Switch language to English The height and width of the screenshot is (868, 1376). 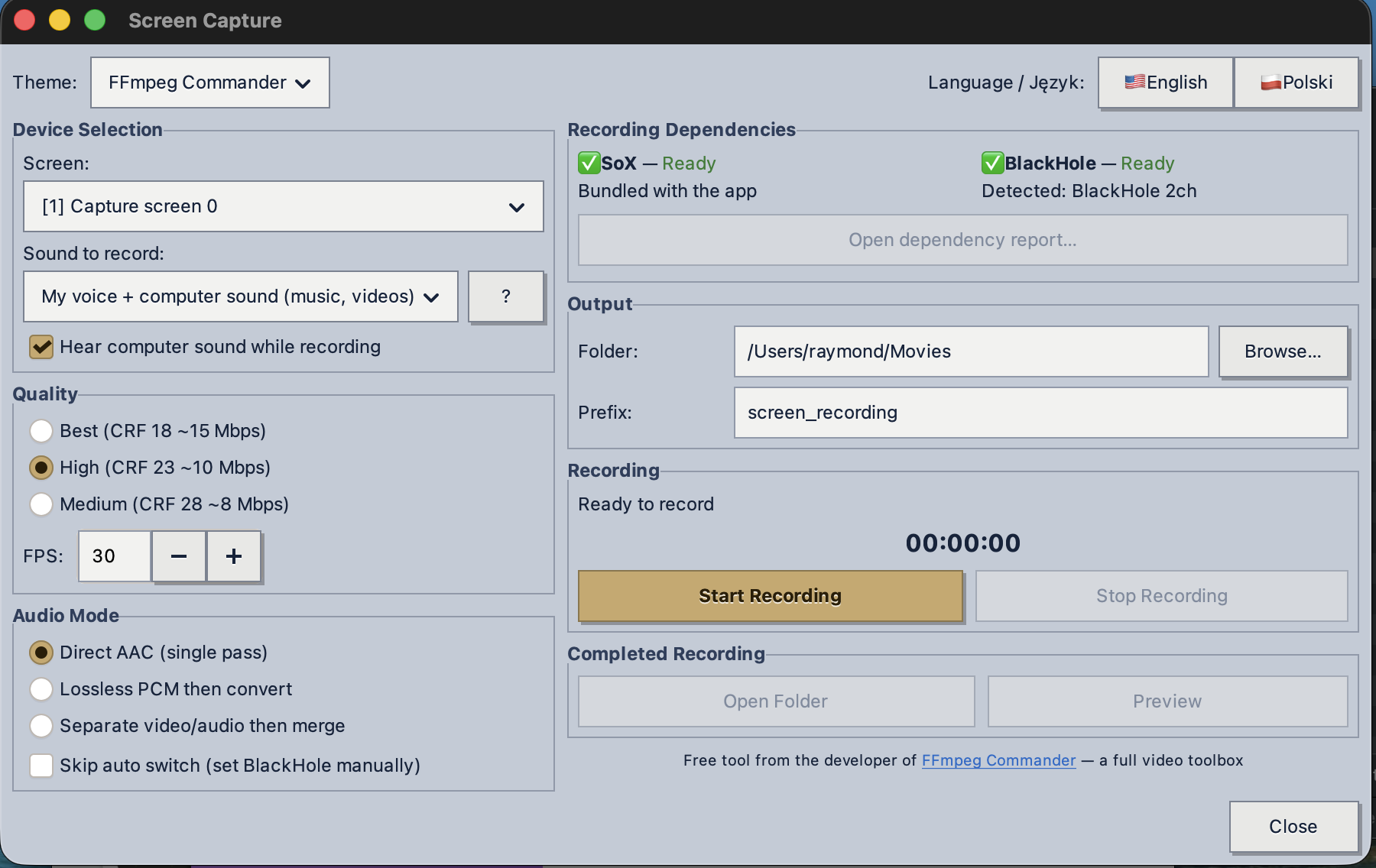[1166, 83]
